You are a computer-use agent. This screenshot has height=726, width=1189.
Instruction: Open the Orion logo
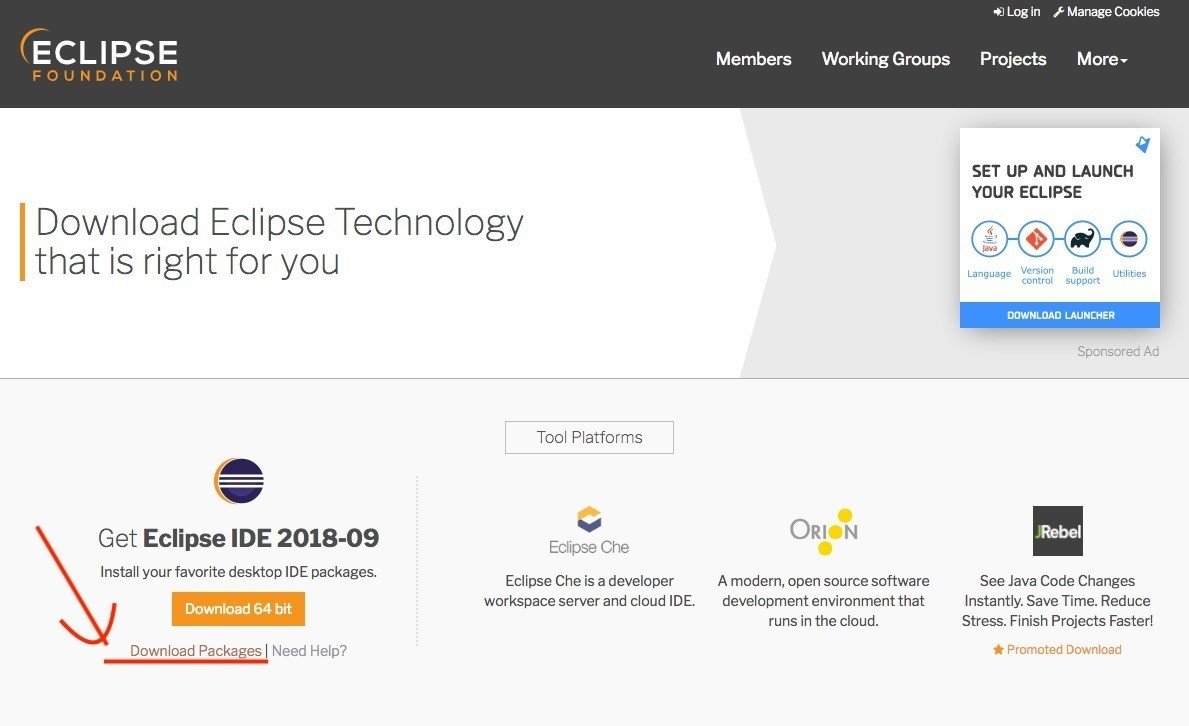(824, 531)
